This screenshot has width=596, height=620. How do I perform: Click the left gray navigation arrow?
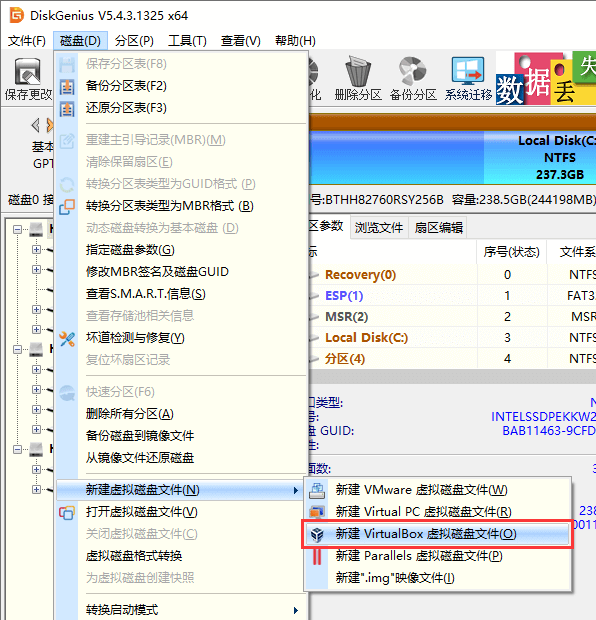click(x=36, y=125)
